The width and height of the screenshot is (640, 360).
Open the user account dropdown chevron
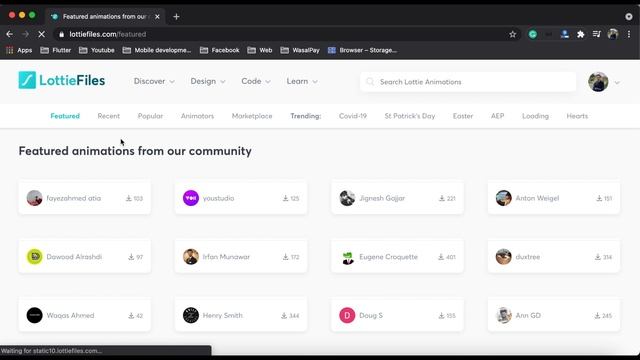click(617, 82)
